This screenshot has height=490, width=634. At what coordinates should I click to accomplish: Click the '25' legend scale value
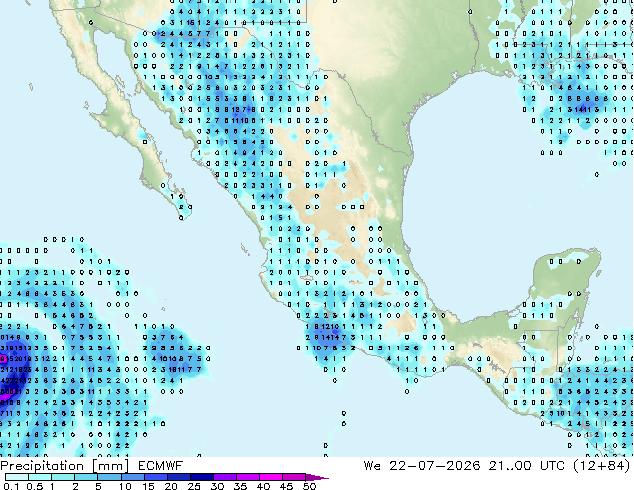point(194,486)
